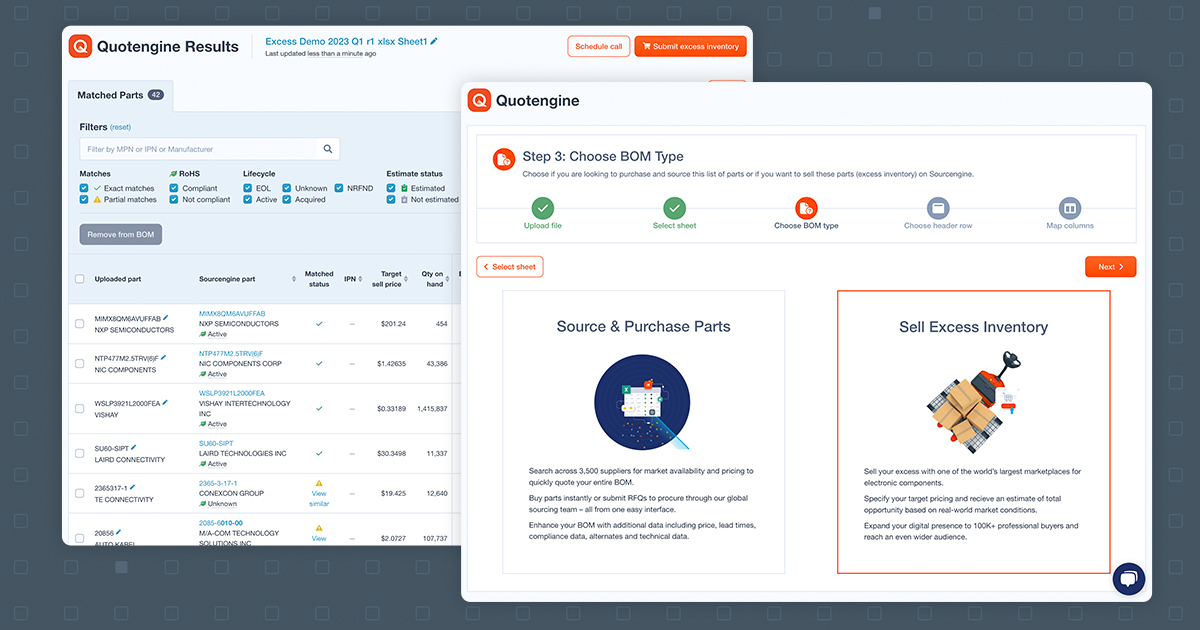Select the row checkbox for SU60-SIPT
The height and width of the screenshot is (630, 1200).
[80, 454]
